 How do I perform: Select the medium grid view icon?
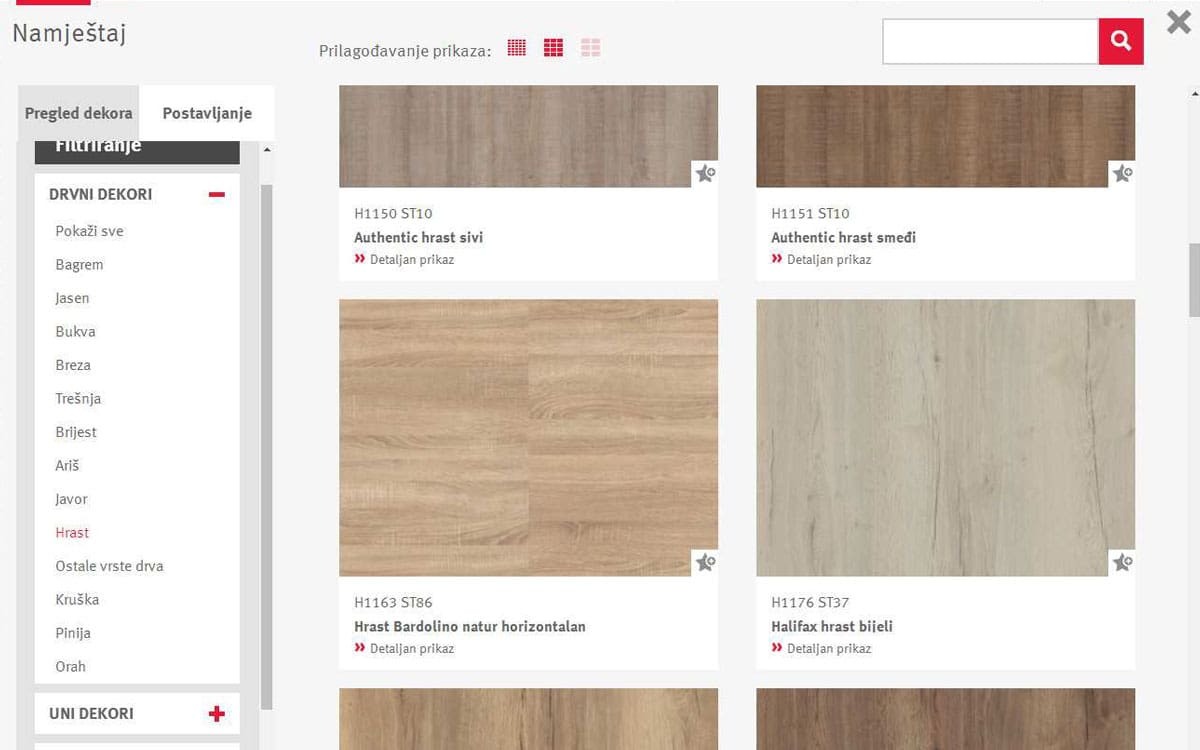tap(553, 48)
